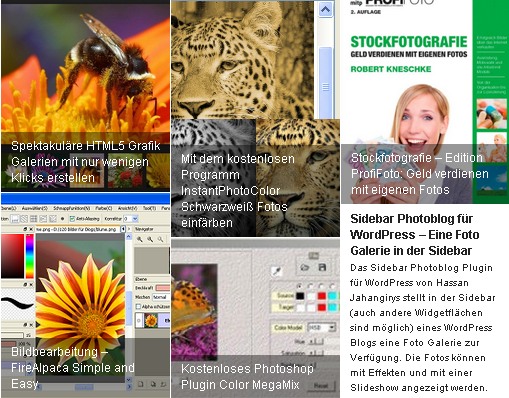The image size is (509, 398).
Task: Click scroll-up arrow in the leopard screenshot
Action: [x=325, y=10]
